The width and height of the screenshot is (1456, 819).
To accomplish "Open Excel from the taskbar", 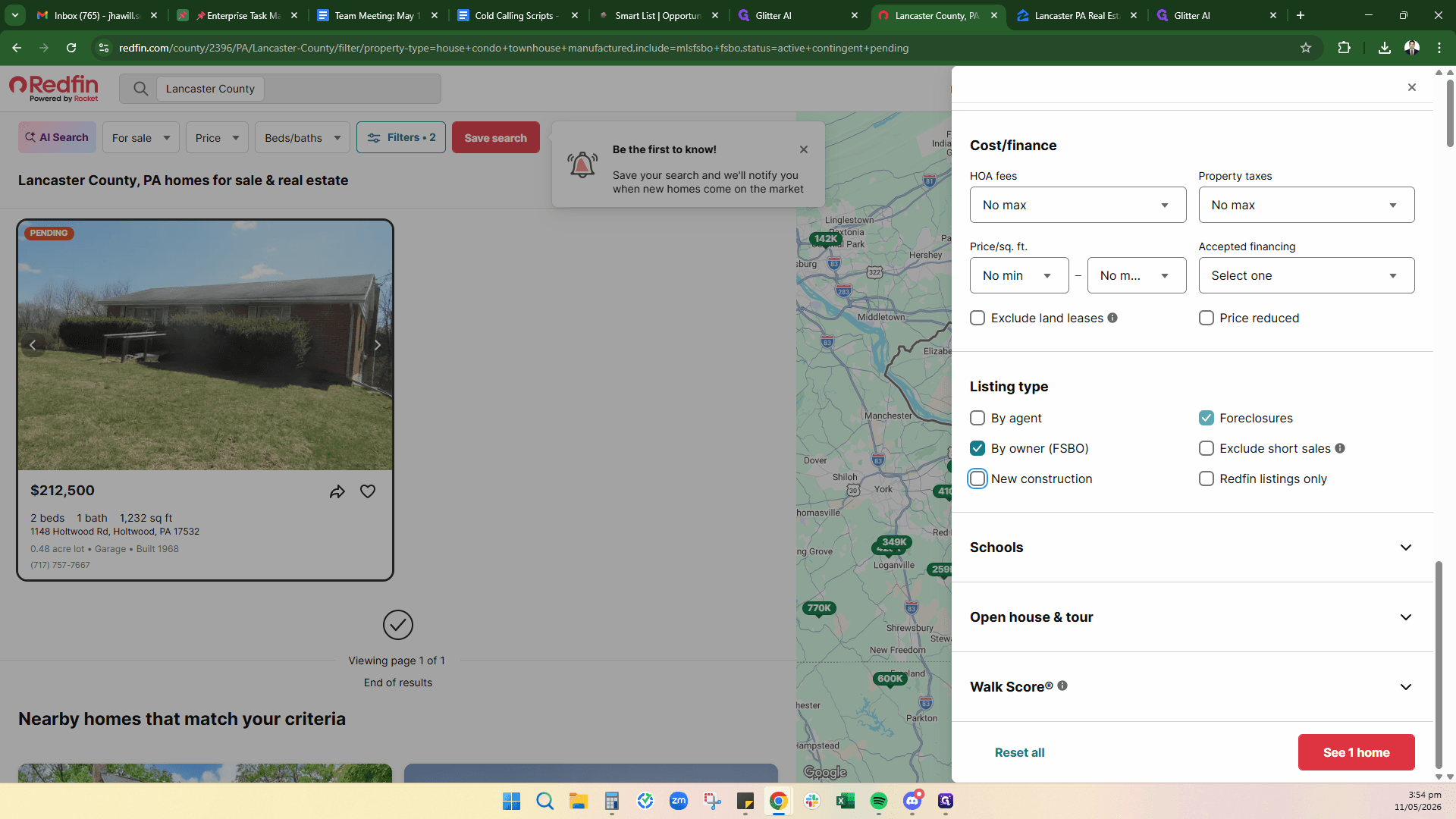I will click(846, 801).
